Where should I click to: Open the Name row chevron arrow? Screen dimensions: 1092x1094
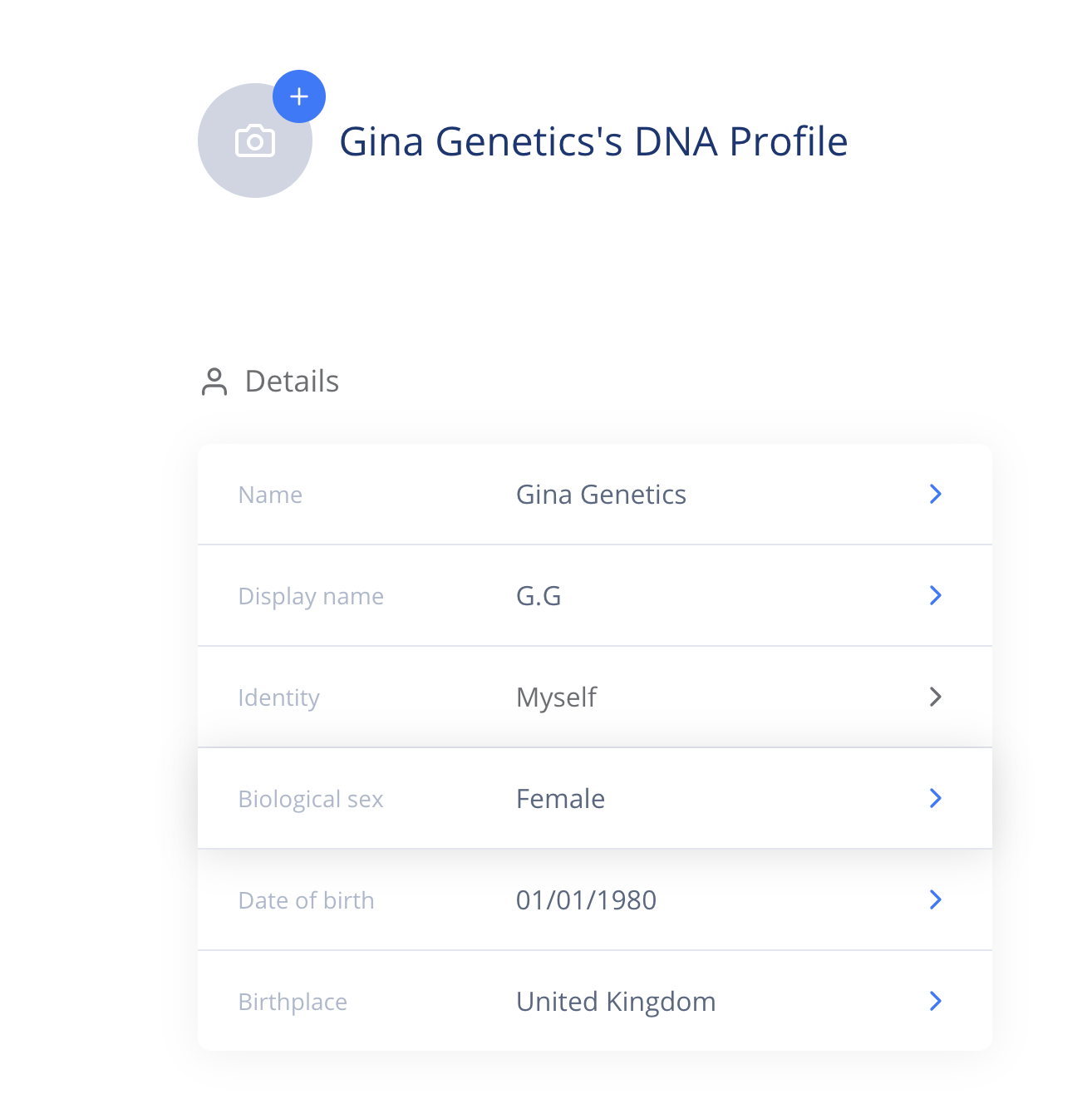point(935,494)
